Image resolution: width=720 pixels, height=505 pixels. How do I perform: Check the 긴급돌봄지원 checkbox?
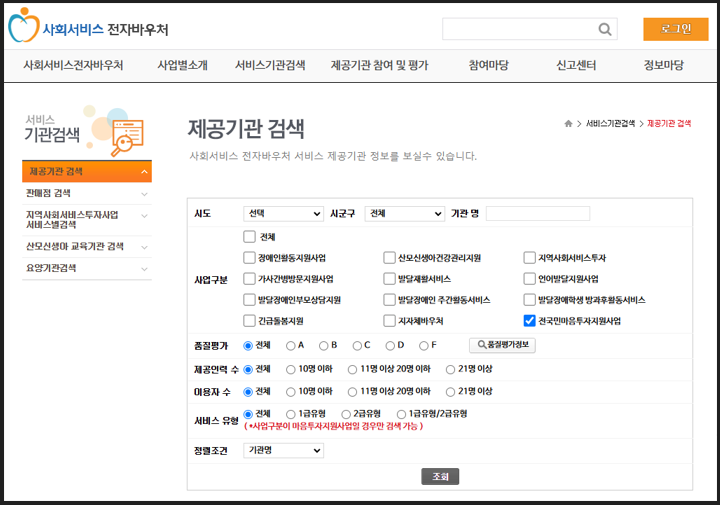pyautogui.click(x=249, y=321)
